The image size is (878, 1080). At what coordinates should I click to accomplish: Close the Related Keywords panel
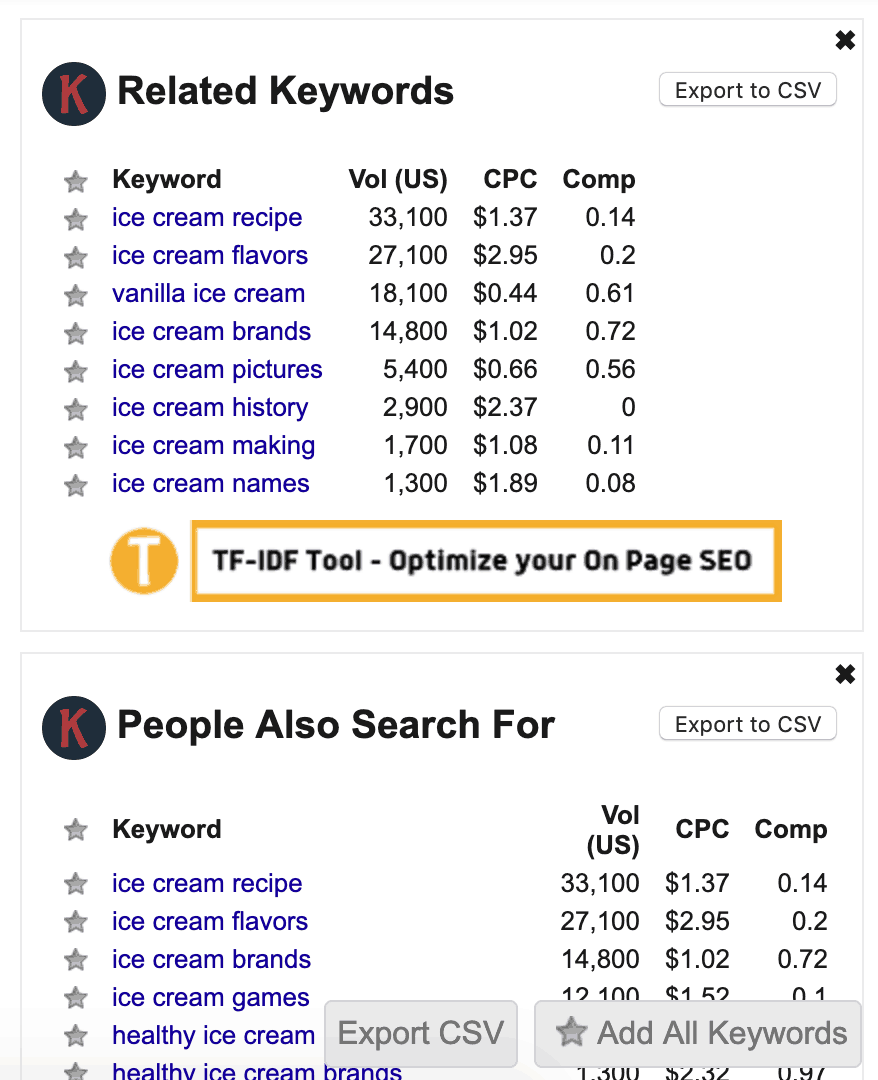click(845, 40)
